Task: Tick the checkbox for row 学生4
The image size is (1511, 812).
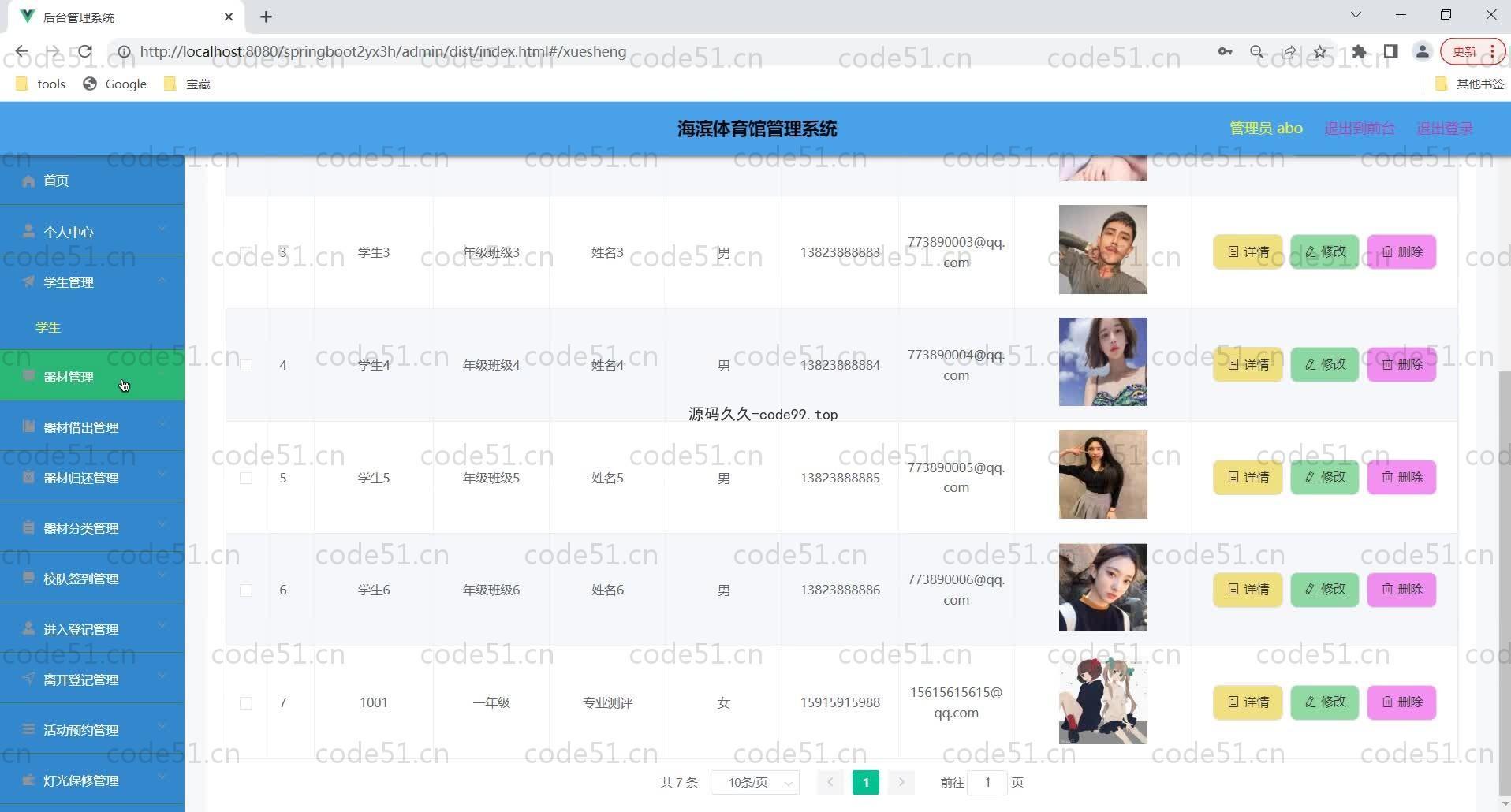Action: click(246, 365)
